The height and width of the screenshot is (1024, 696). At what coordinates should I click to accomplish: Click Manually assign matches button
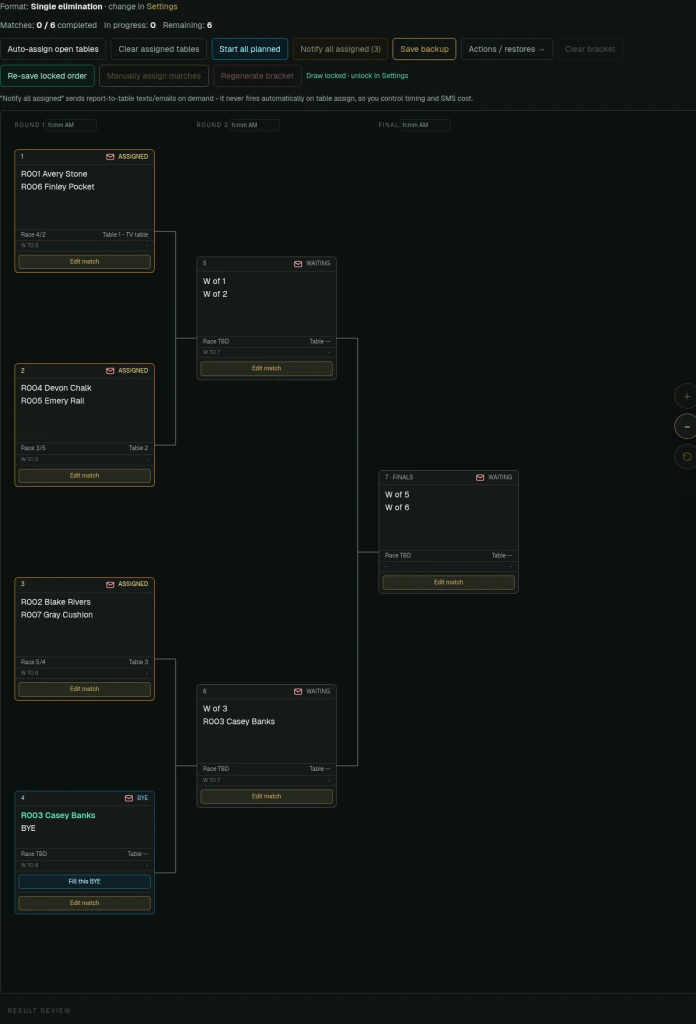click(x=153, y=76)
